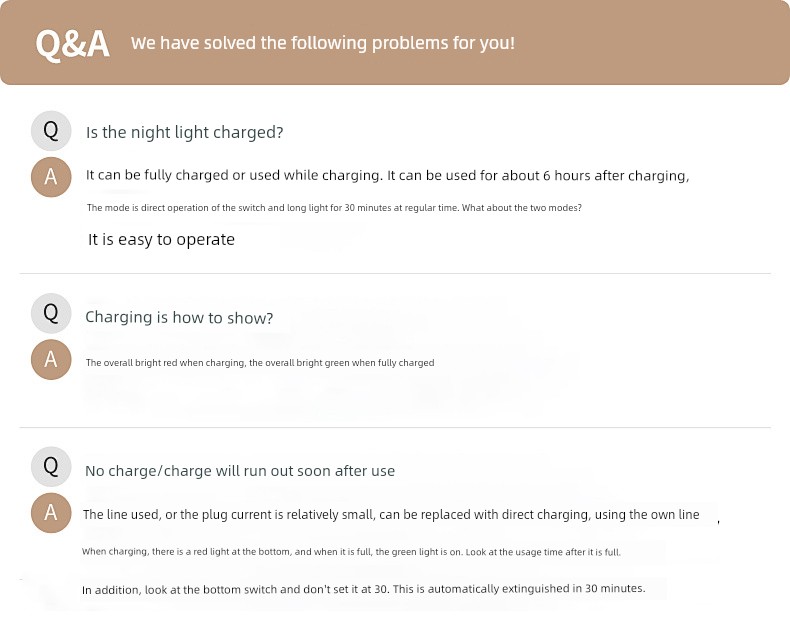Image resolution: width=790 pixels, height=625 pixels.
Task: Click the Q icon beside 'No charge/charge will run out'
Action: pos(51,466)
